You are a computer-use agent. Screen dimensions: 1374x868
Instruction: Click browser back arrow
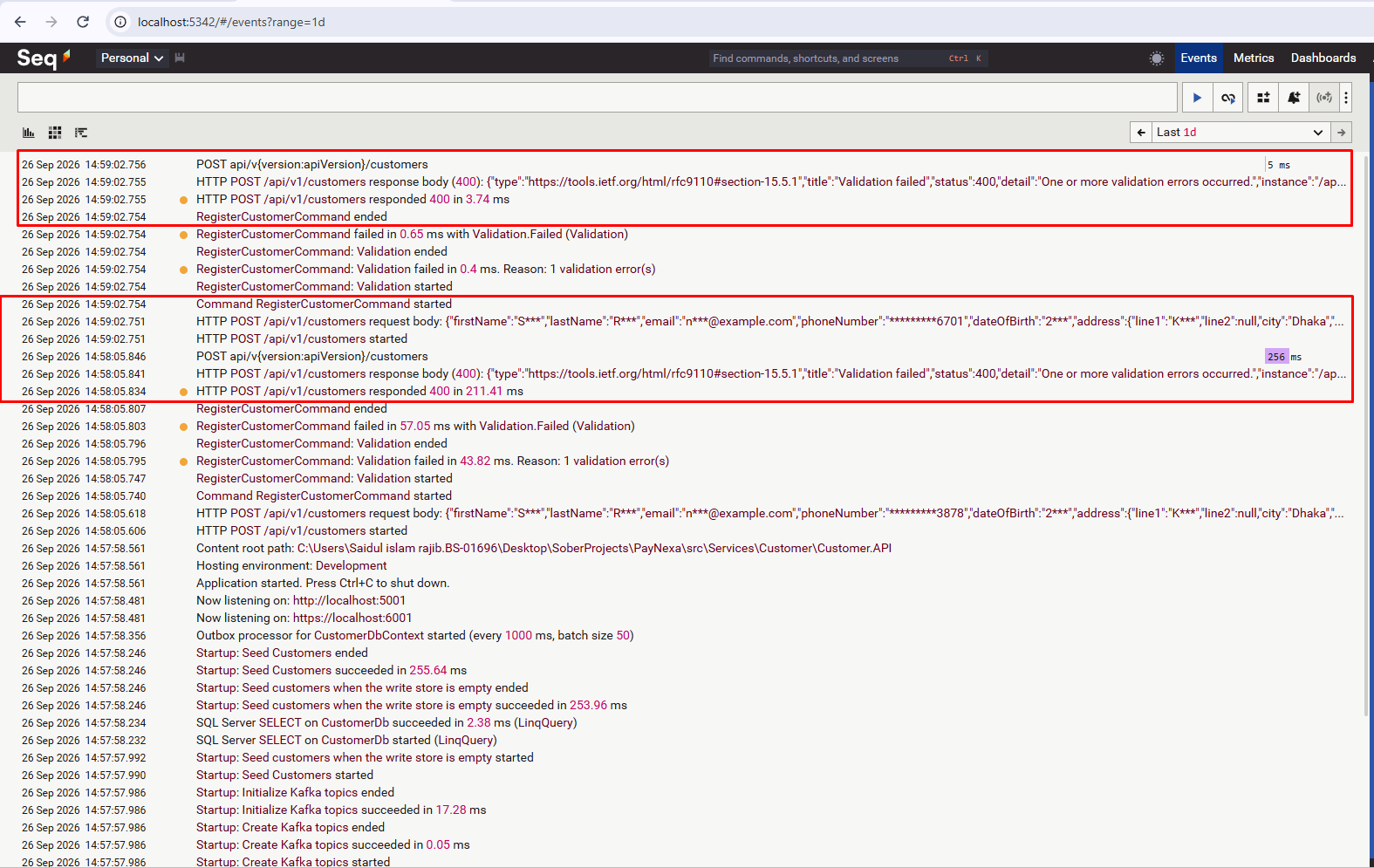[x=20, y=22]
